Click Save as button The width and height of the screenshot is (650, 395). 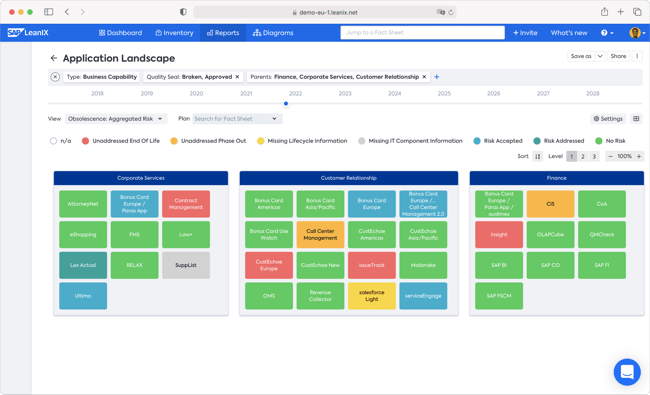(581, 56)
